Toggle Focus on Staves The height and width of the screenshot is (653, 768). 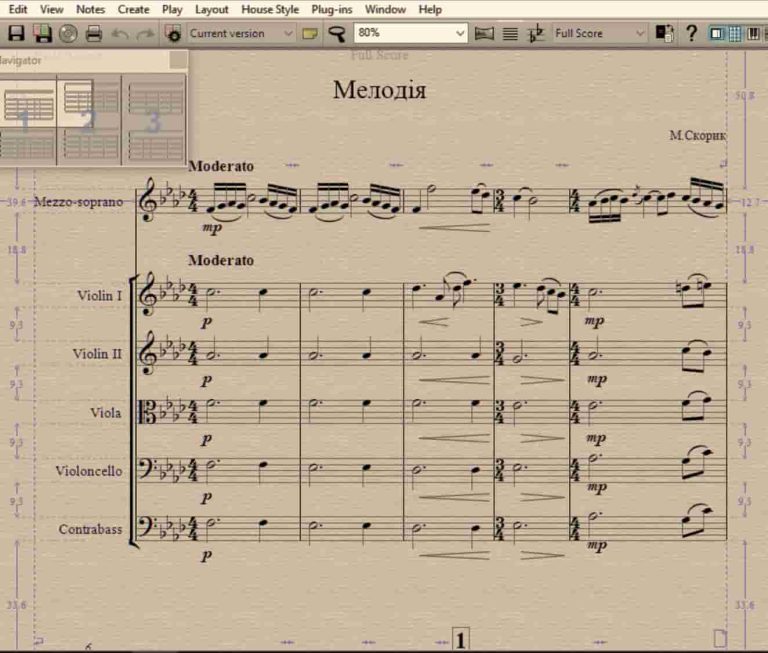click(510, 34)
